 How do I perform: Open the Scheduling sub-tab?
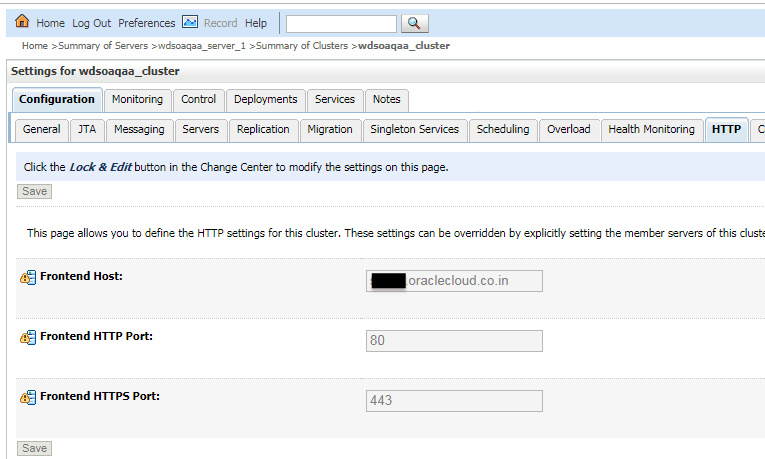point(503,130)
